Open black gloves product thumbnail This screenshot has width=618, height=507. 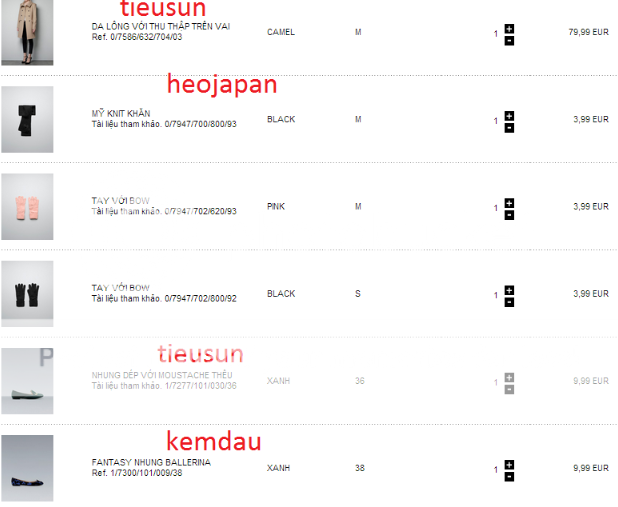coord(26,294)
